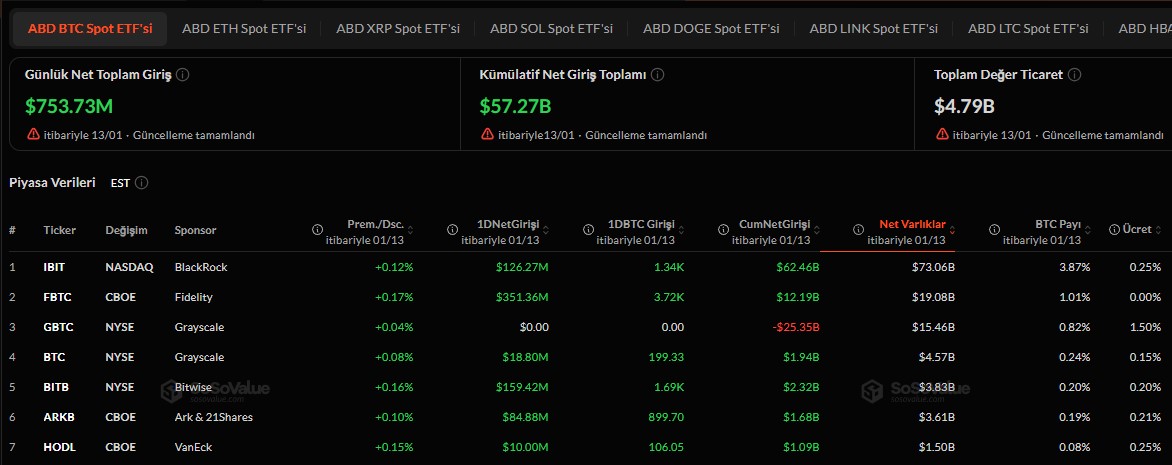The image size is (1172, 465).
Task: Click the red warning icon under $57.27B
Action: point(488,134)
